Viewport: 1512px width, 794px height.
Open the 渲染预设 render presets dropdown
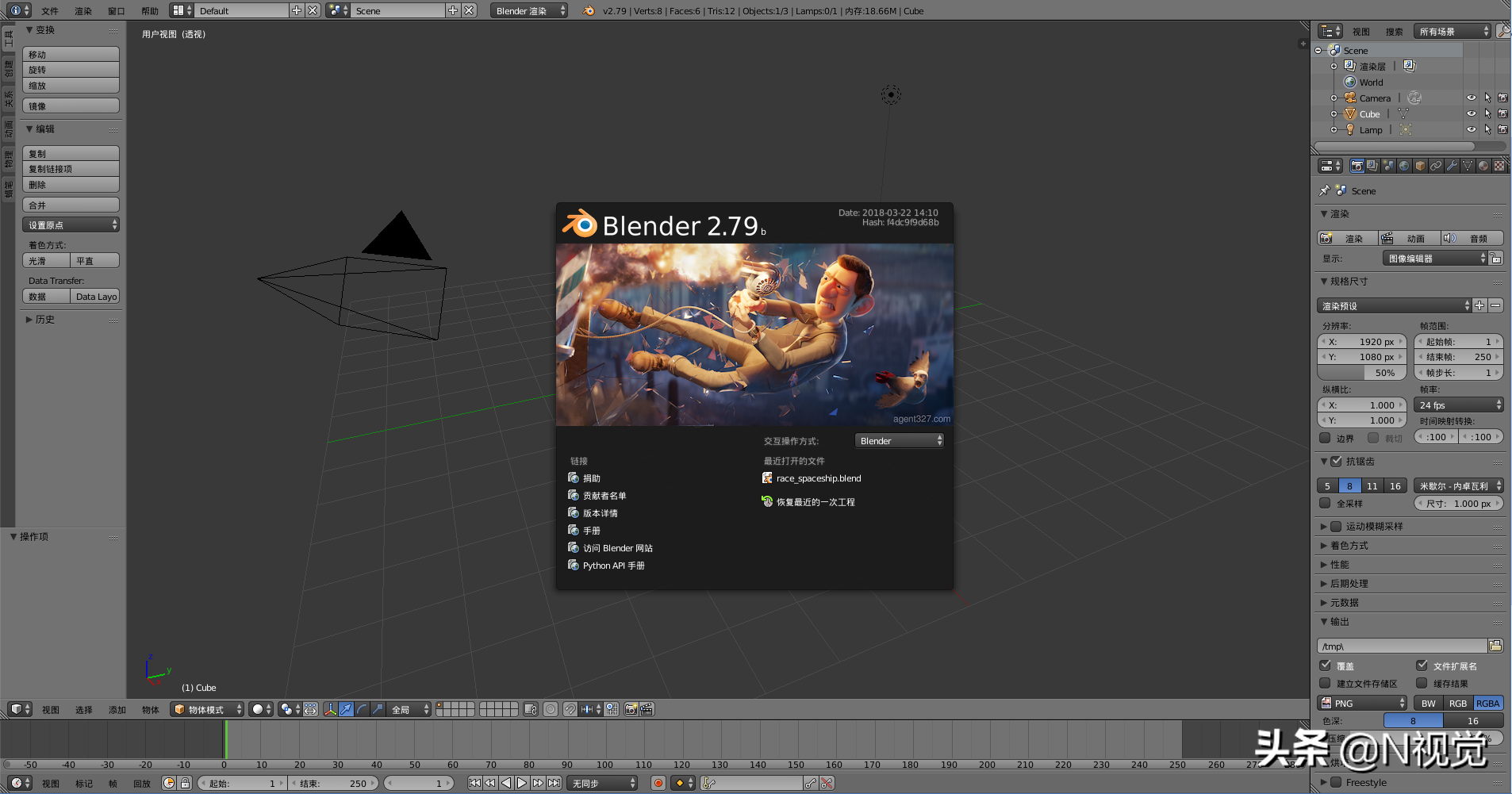click(x=1394, y=305)
